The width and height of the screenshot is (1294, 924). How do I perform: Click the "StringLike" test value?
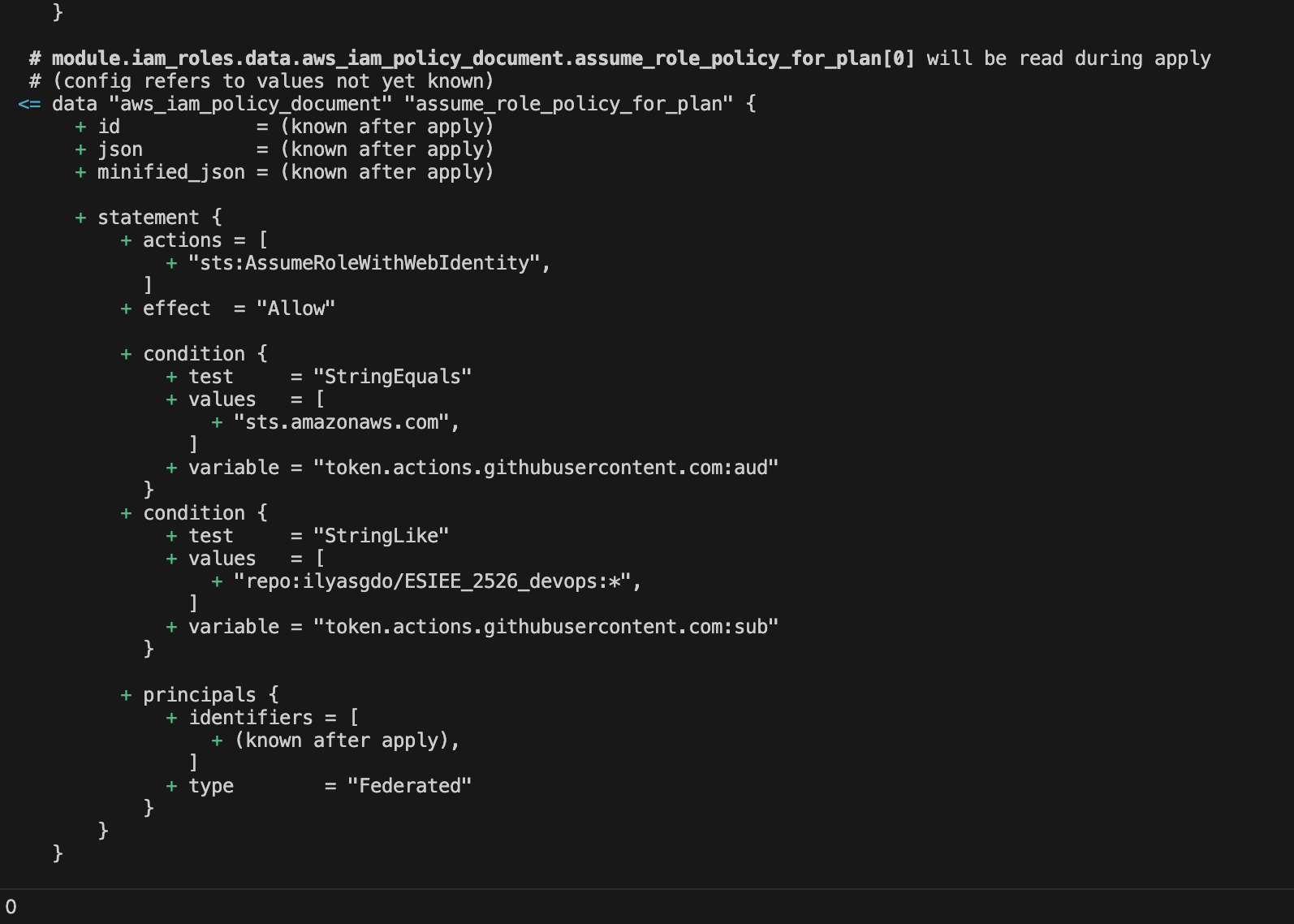[x=381, y=536]
